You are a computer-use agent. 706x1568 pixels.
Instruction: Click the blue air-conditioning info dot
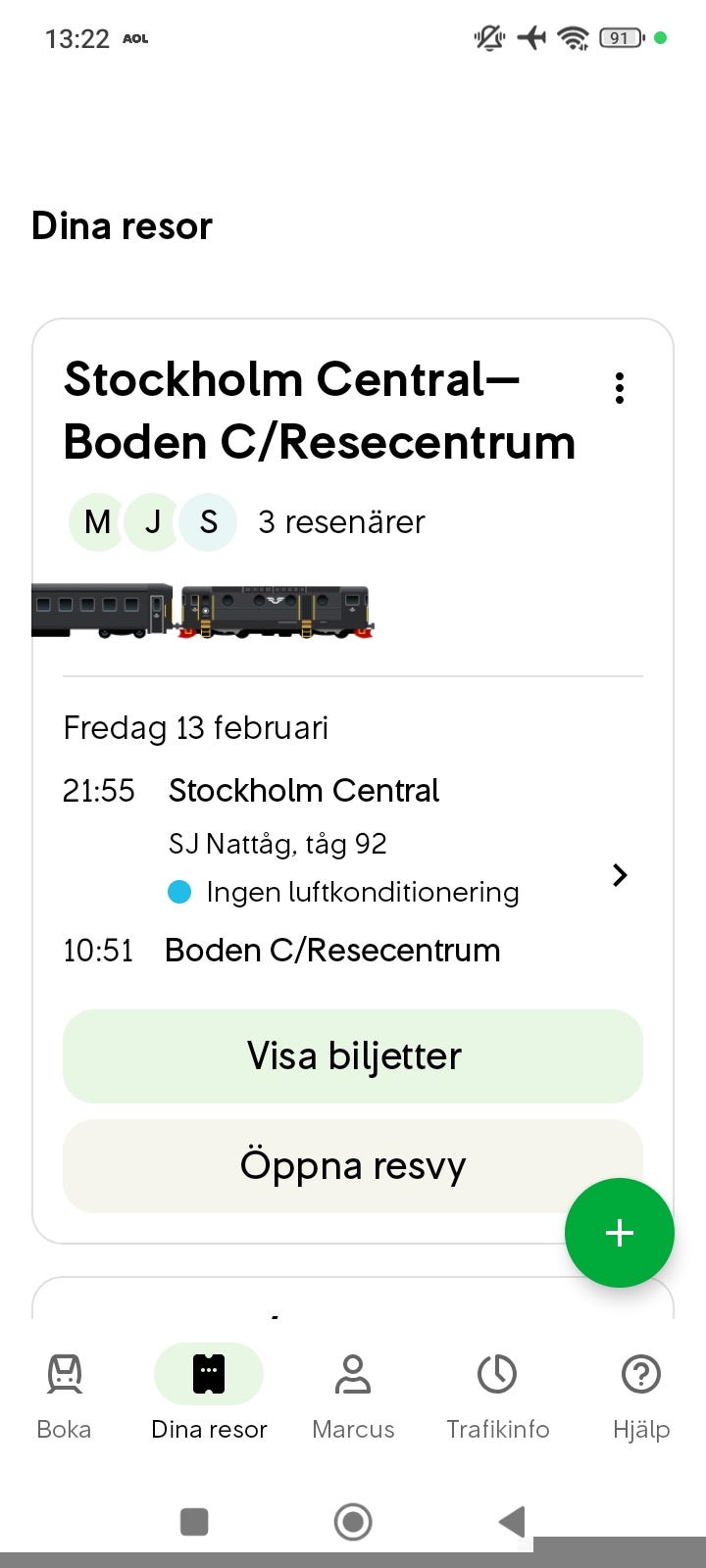pyautogui.click(x=179, y=892)
